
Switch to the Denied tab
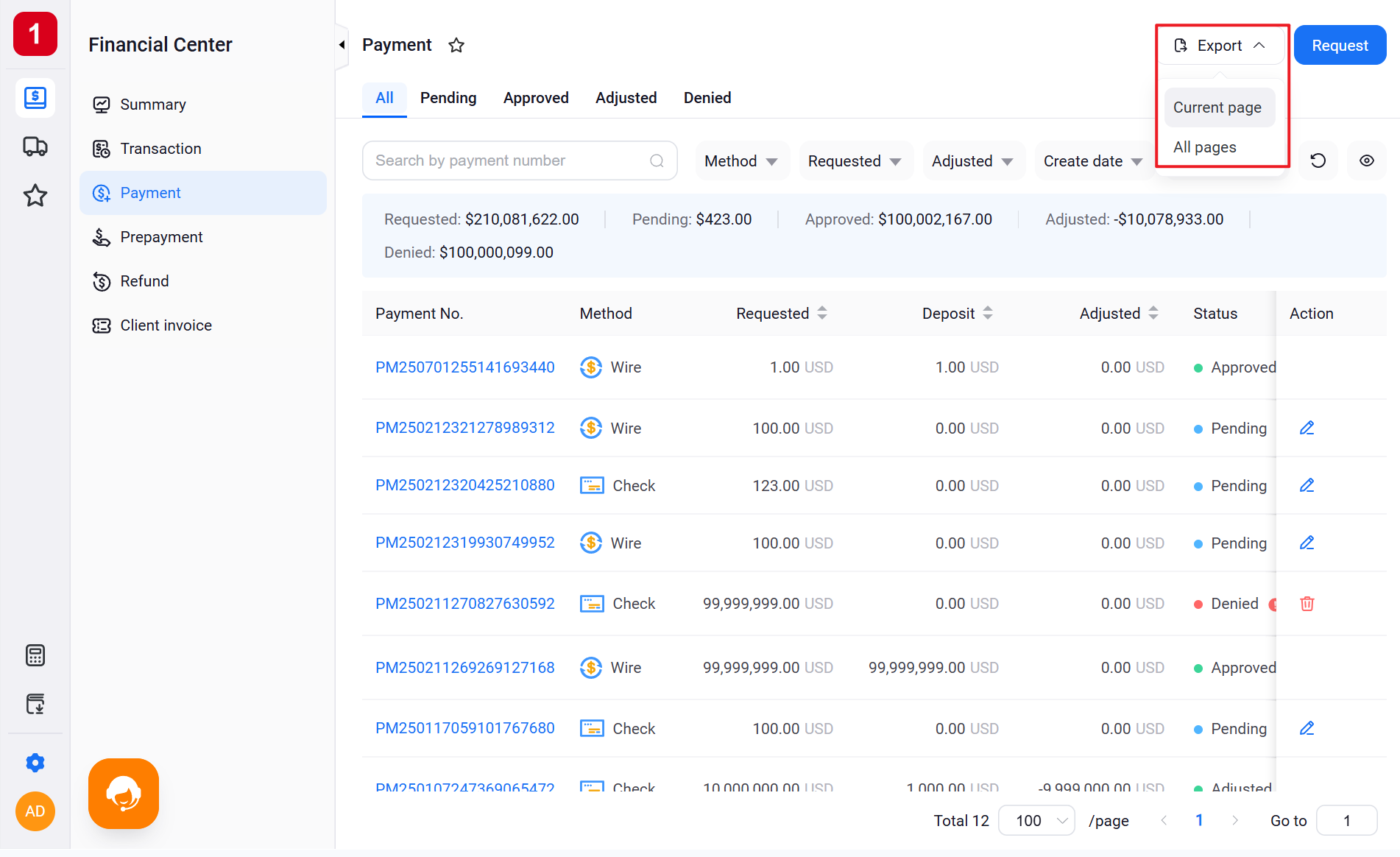point(707,98)
